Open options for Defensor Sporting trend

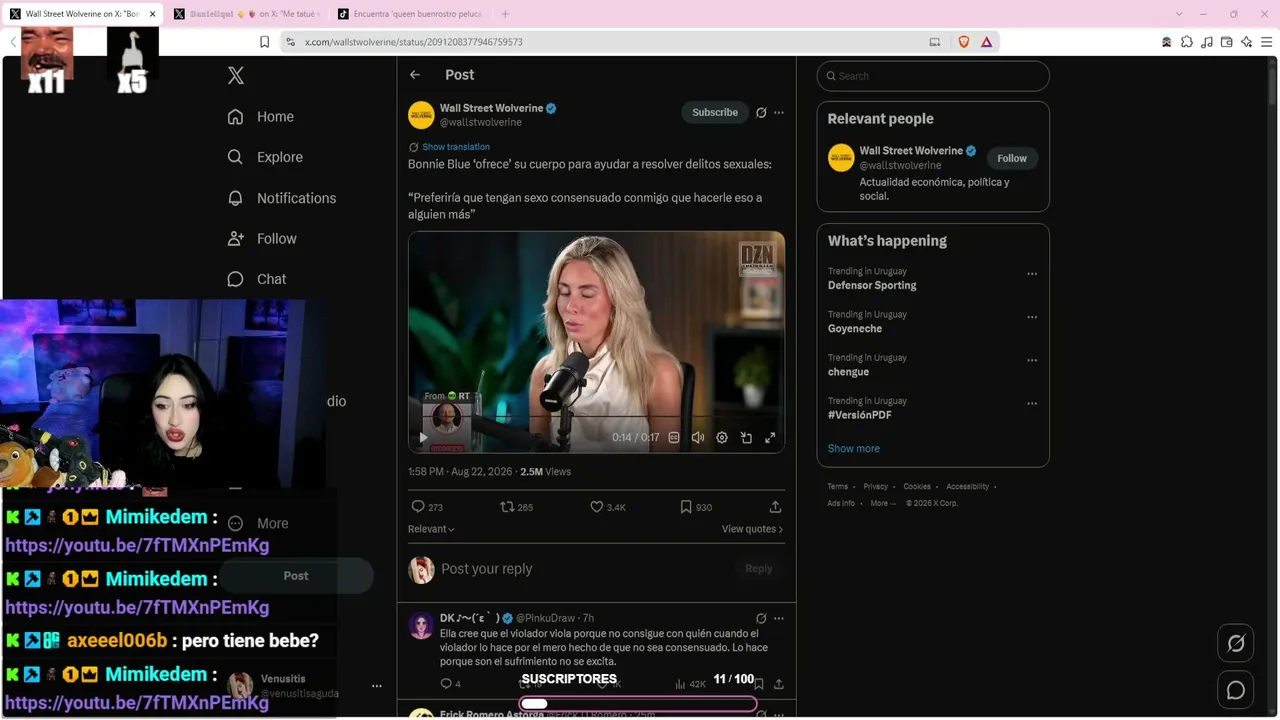1032,274
